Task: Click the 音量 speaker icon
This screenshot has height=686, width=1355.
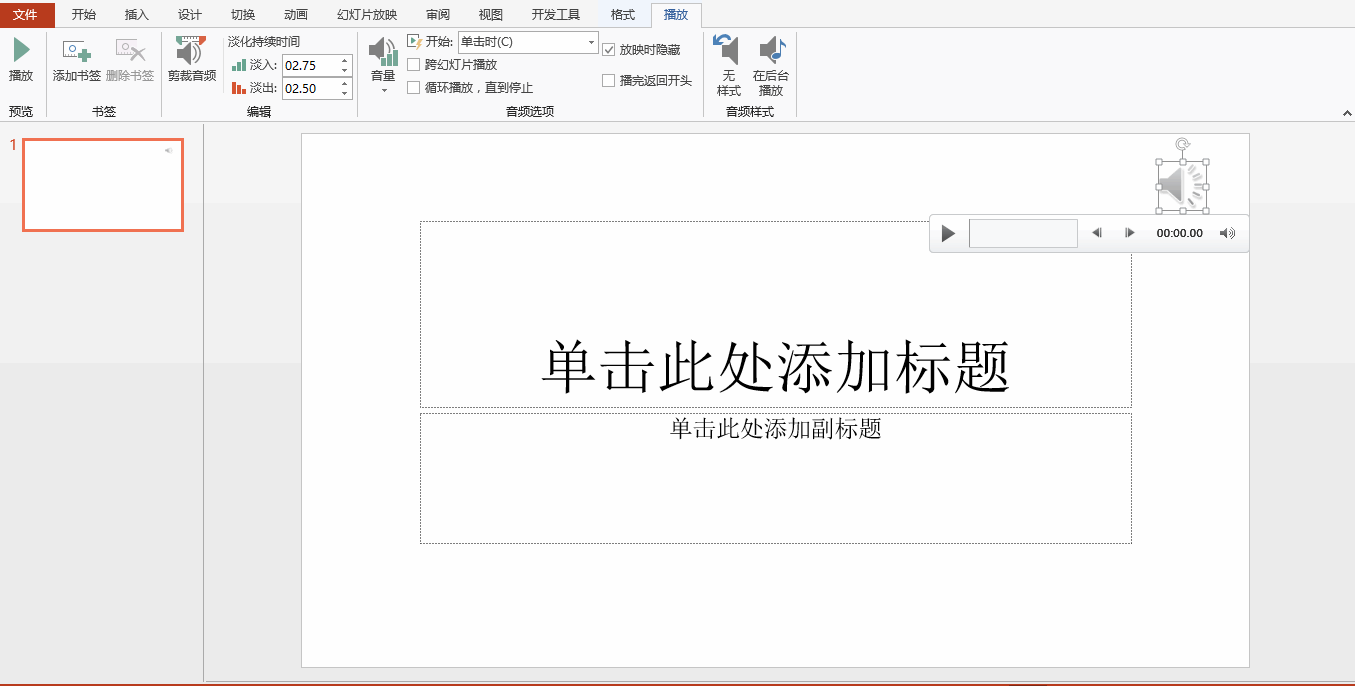Action: click(x=382, y=55)
